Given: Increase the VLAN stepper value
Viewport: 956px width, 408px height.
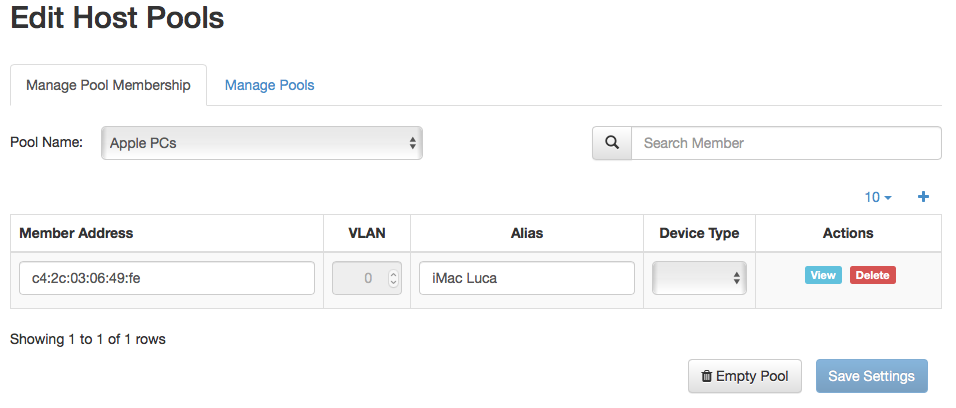Looking at the screenshot, I should 393,274.
